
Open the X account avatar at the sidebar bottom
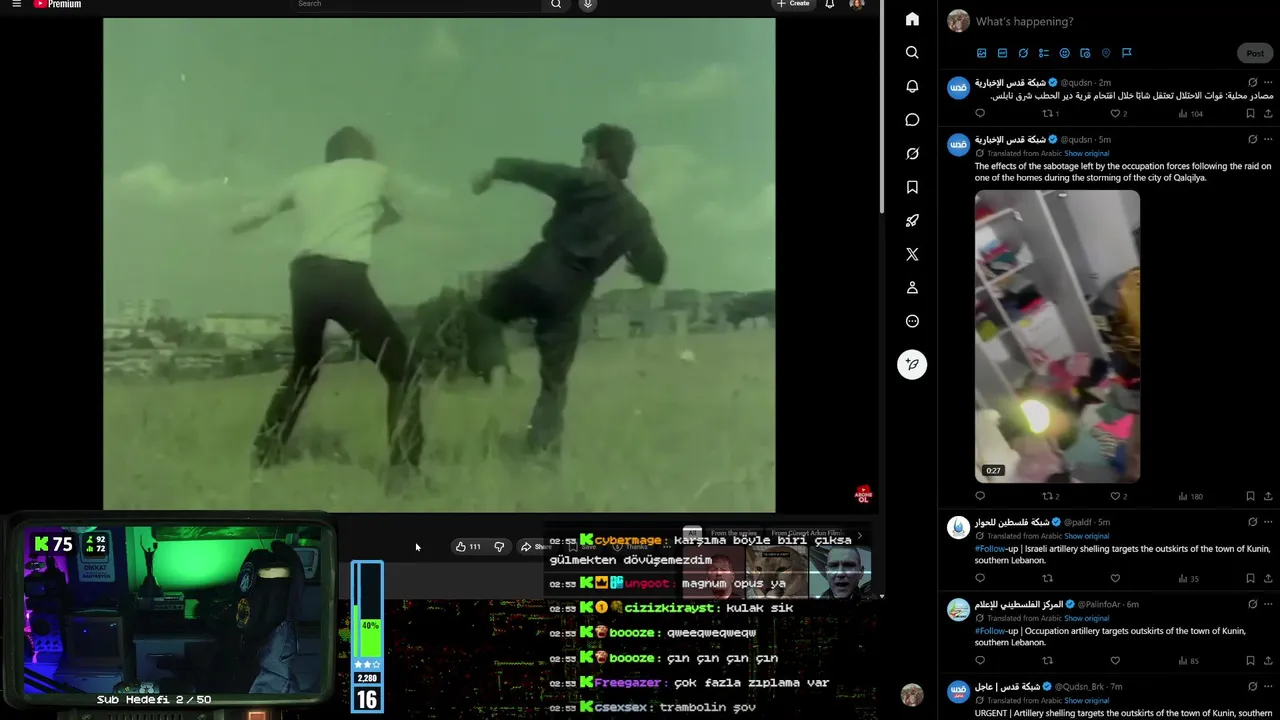(912, 695)
